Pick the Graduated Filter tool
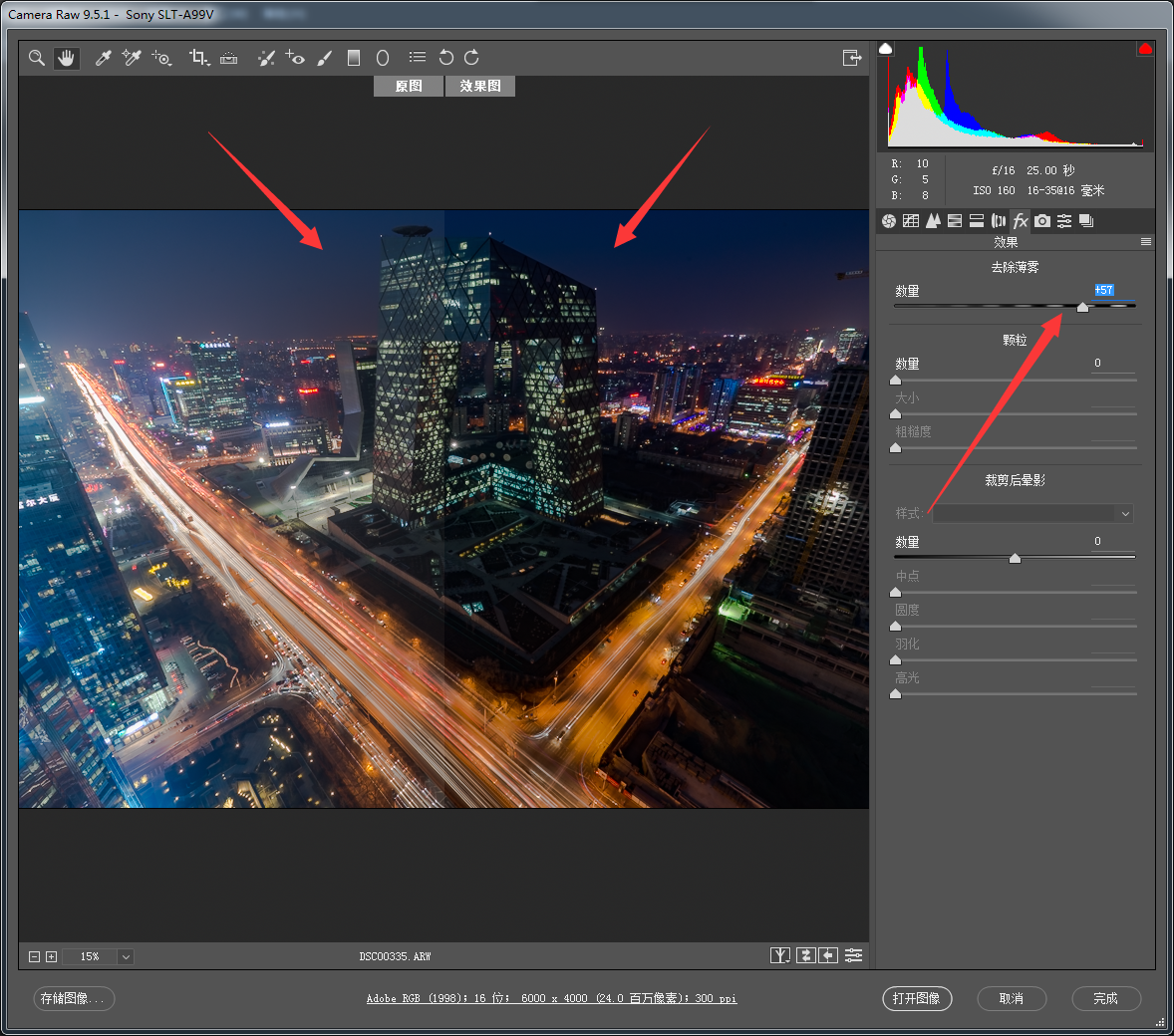The image size is (1174, 1036). (353, 58)
